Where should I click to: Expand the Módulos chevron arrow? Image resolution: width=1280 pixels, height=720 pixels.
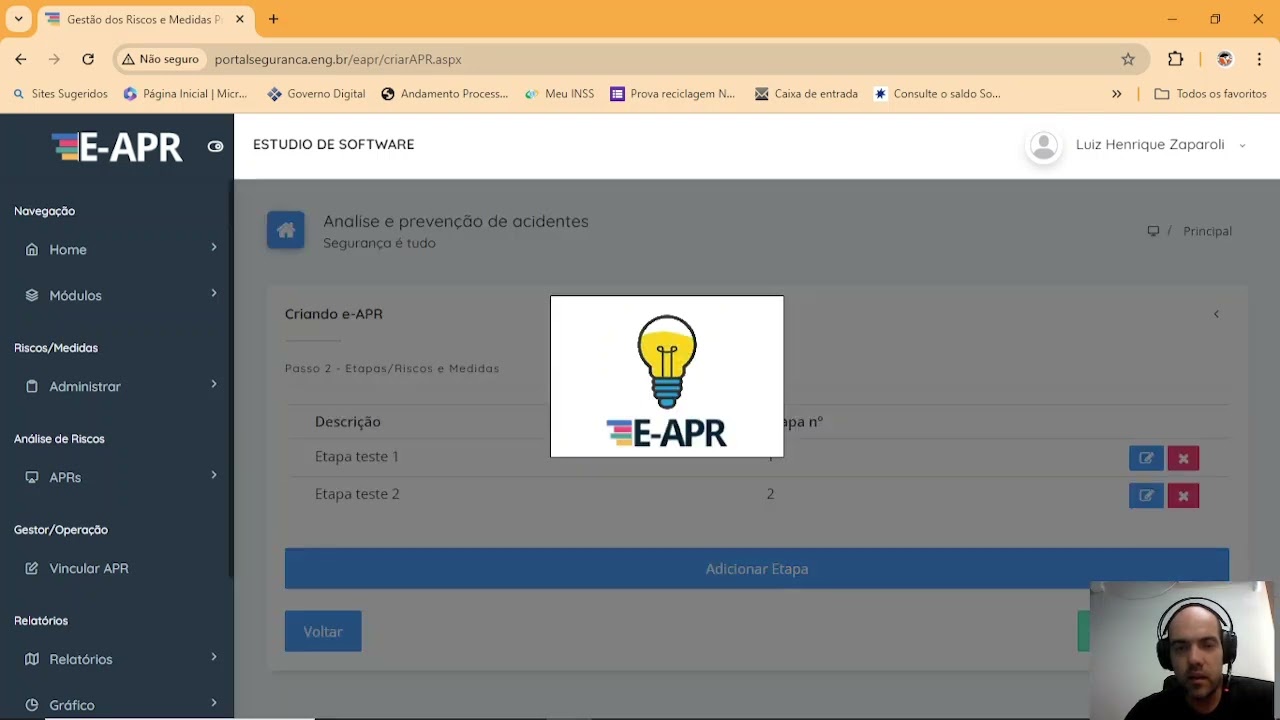click(x=213, y=294)
